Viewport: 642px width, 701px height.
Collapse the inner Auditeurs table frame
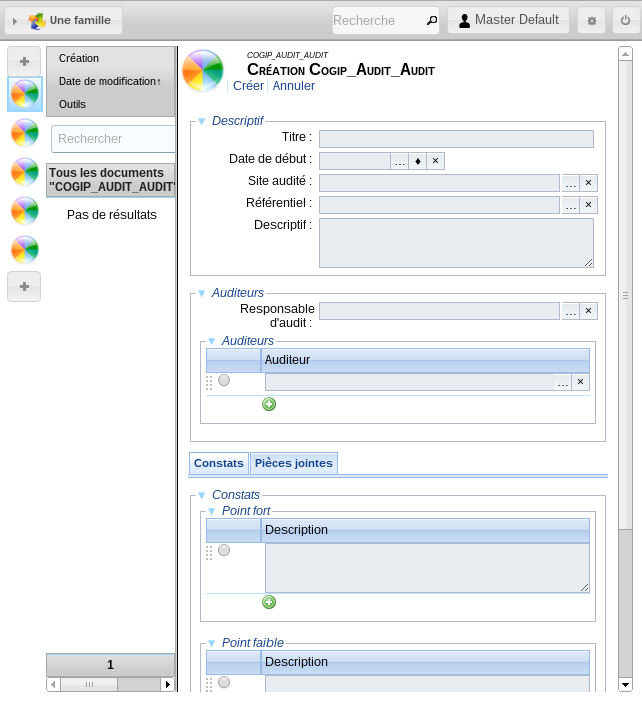(211, 341)
